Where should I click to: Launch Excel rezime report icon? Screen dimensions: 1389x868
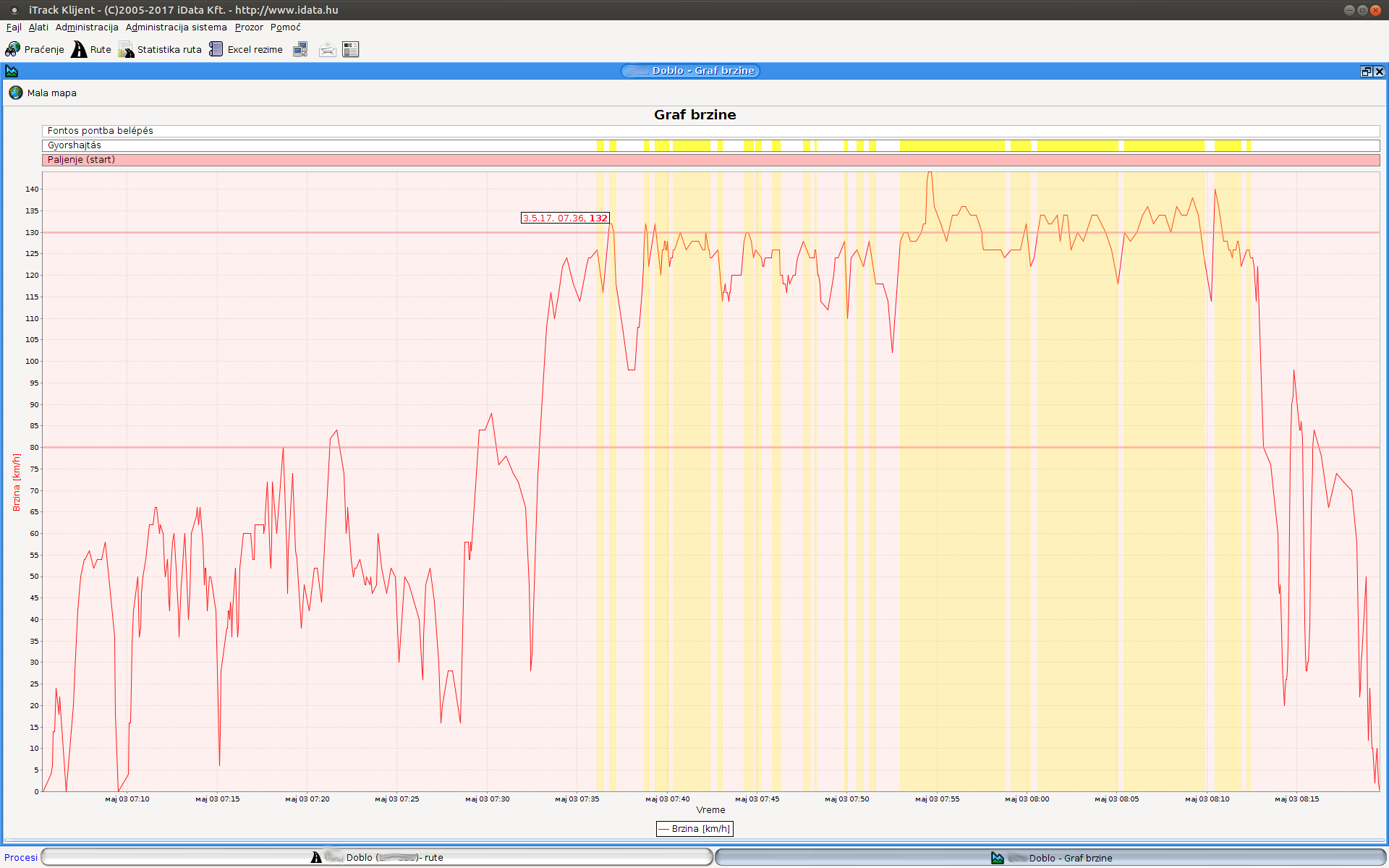216,49
